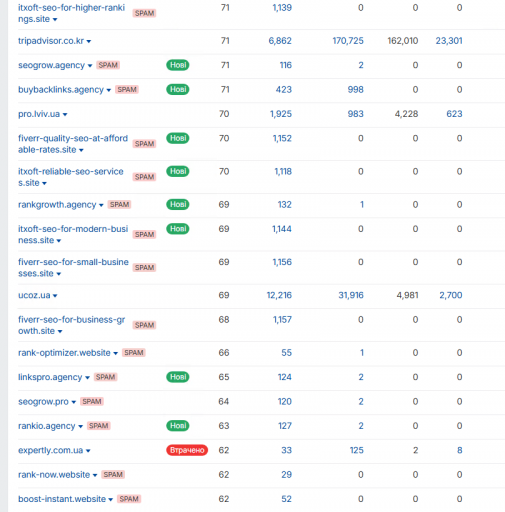Open itxoft-reliable-seo-services.site link

(x=71, y=177)
